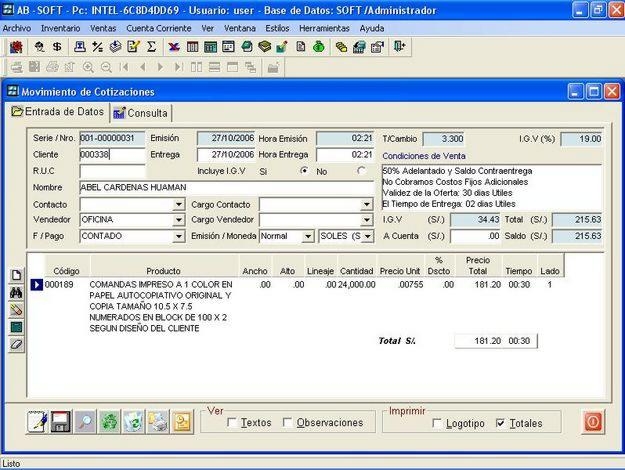Image resolution: width=625 pixels, height=470 pixels.
Task: Open the Archivo menu
Action: pos(17,28)
